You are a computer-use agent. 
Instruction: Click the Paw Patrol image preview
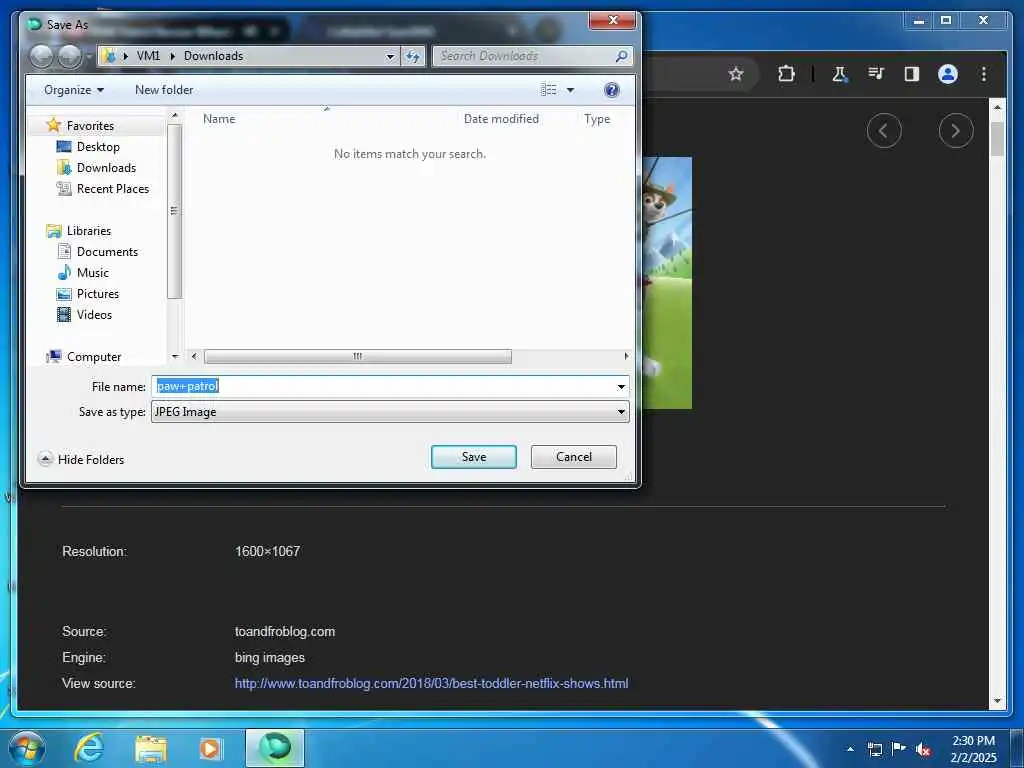click(x=667, y=283)
